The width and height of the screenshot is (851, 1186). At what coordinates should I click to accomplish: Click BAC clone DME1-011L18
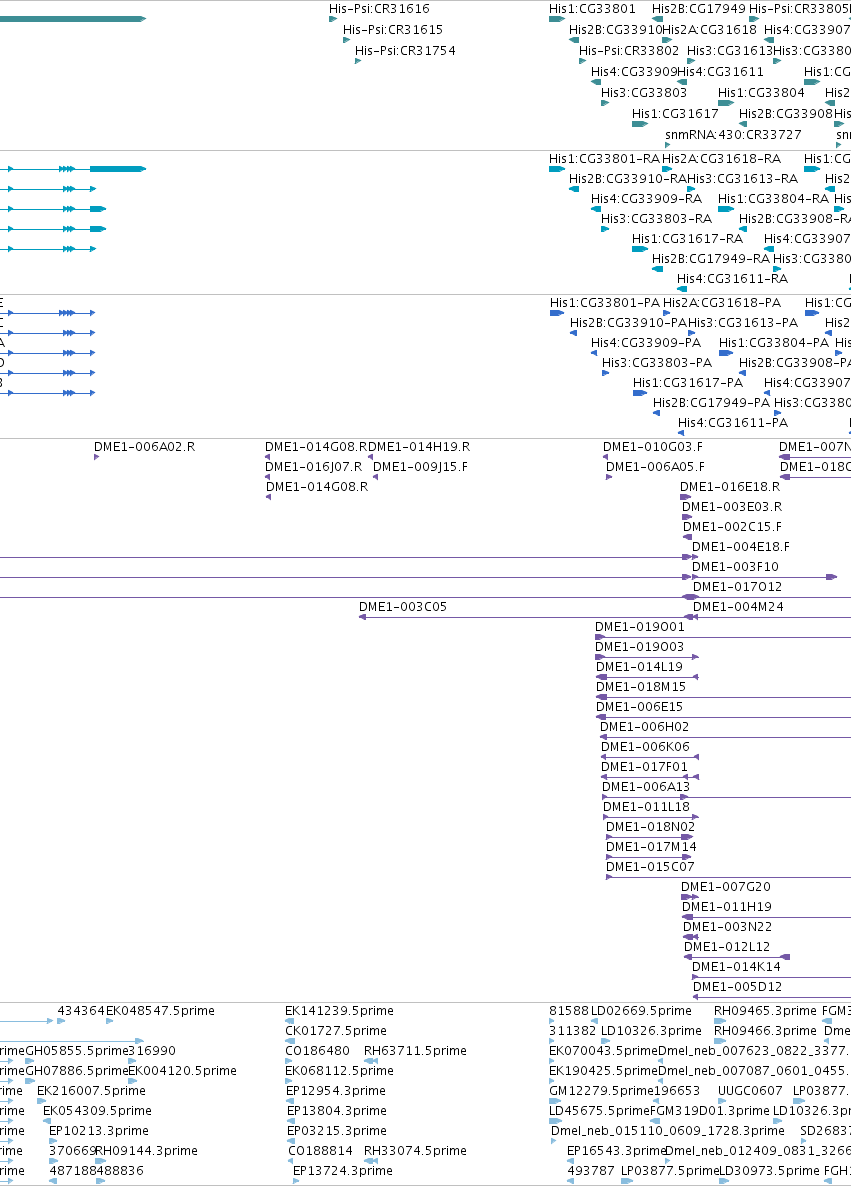coord(646,807)
